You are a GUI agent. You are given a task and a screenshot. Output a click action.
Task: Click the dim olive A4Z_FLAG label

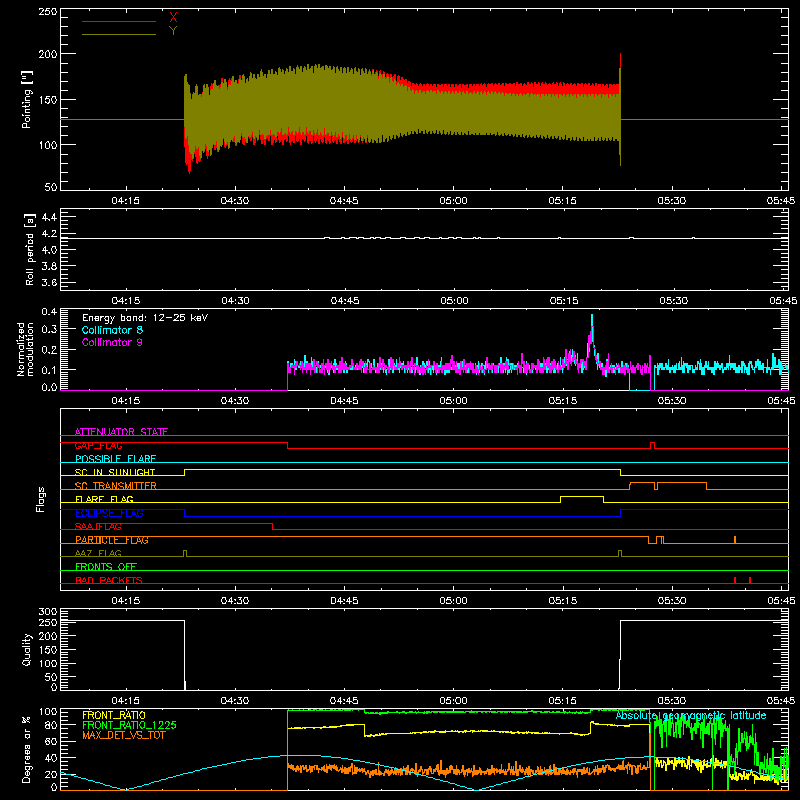(x=98, y=553)
